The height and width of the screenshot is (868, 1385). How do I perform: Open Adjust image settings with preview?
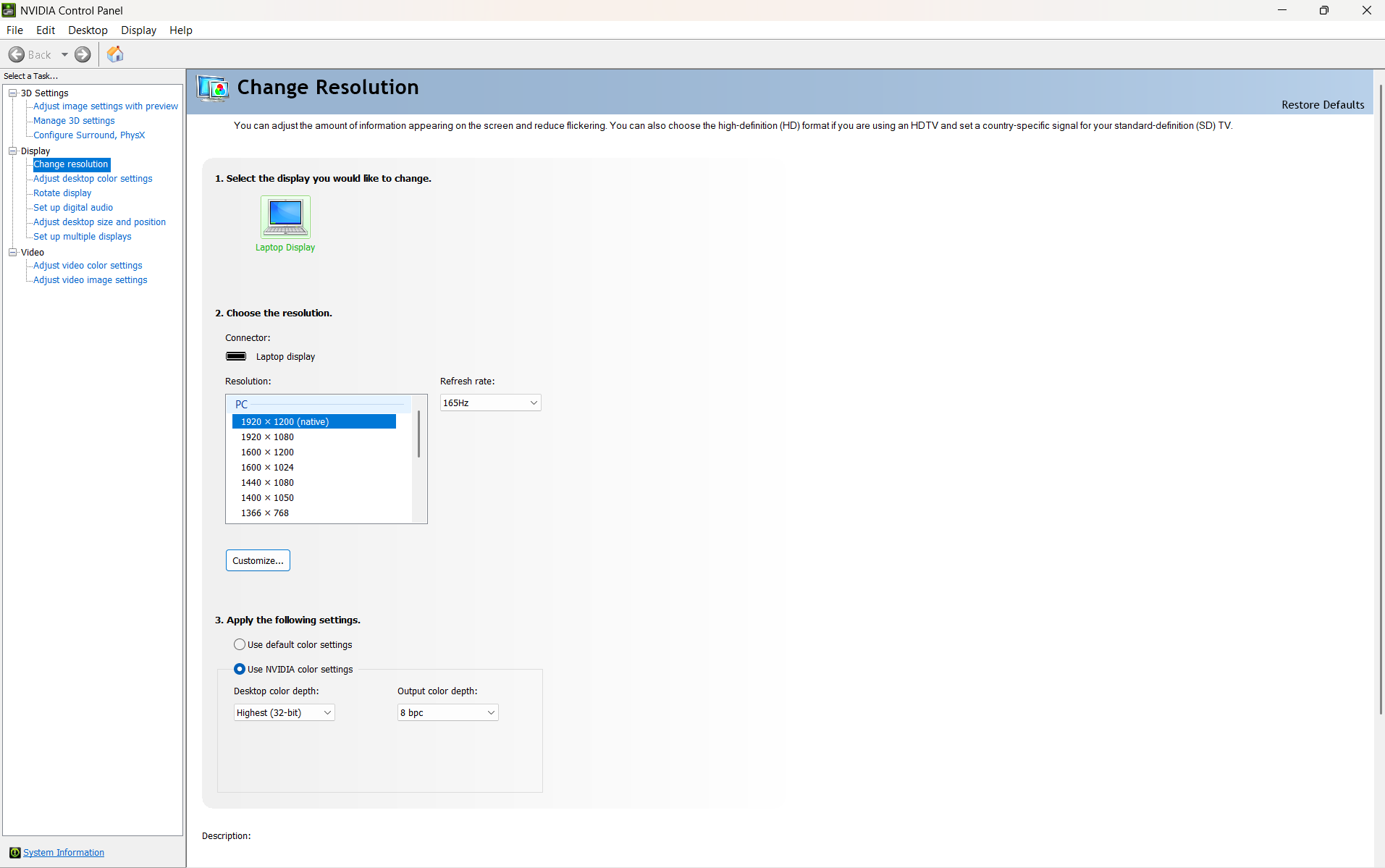click(x=105, y=106)
